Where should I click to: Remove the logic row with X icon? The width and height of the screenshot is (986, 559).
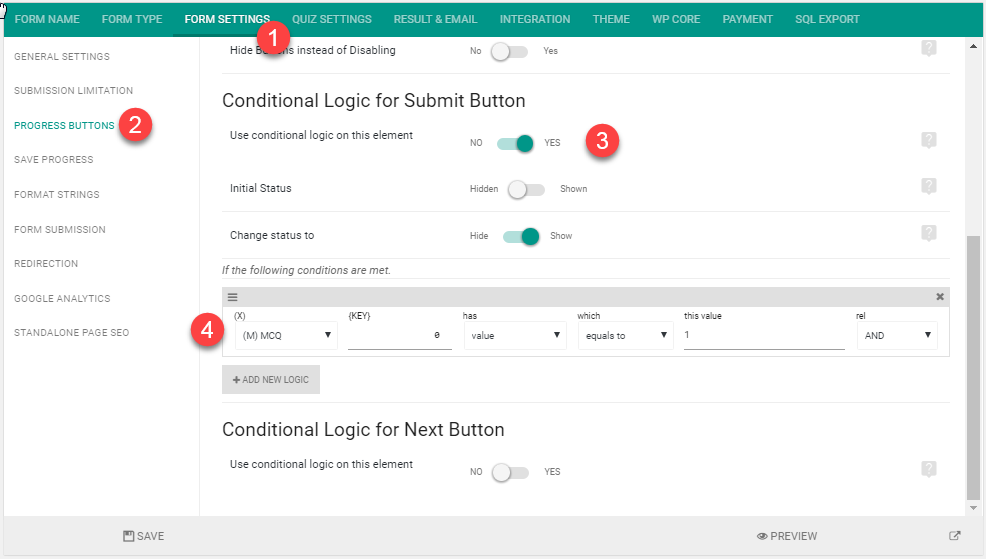tap(939, 297)
